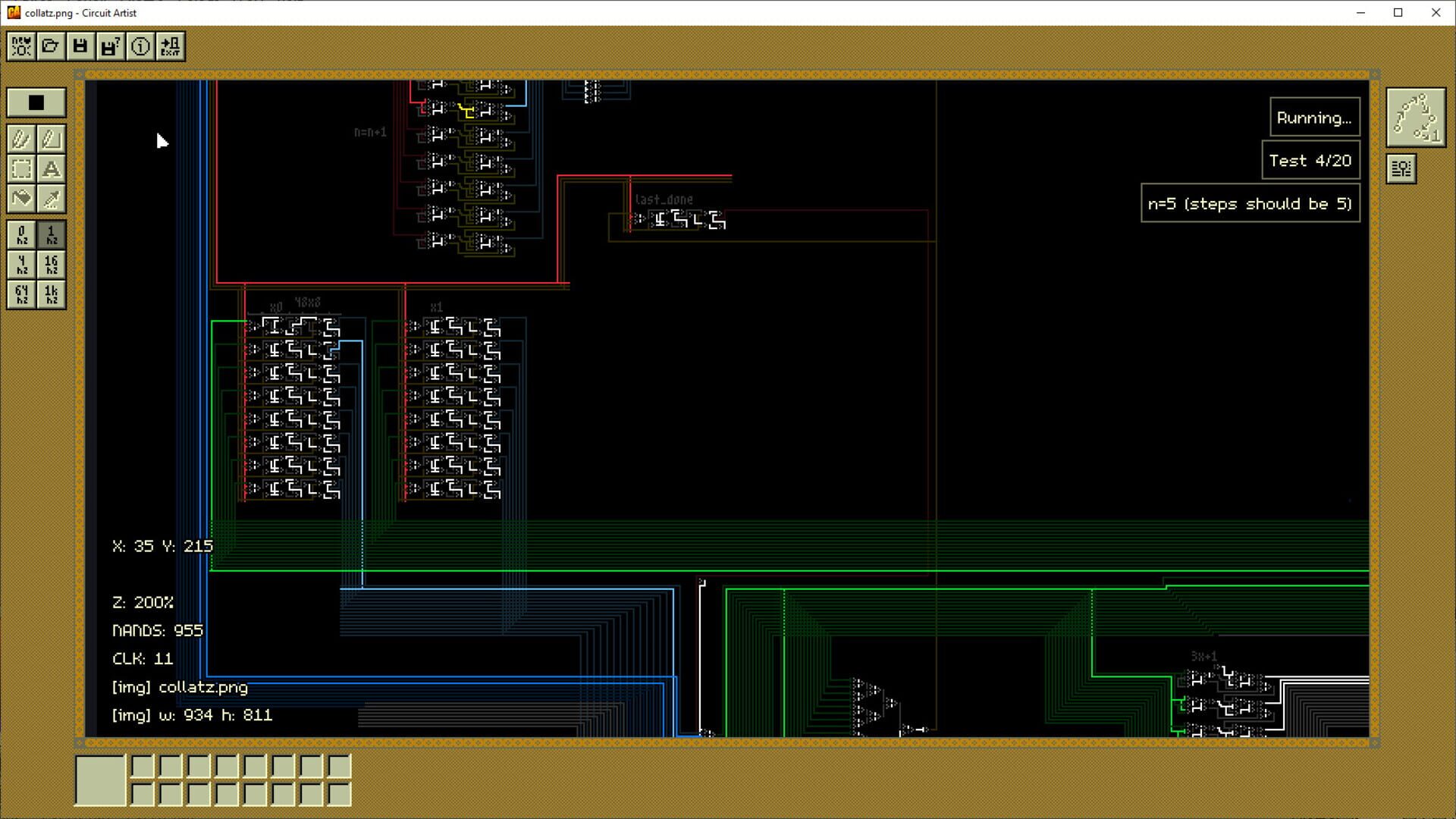Enable the 1k hz clock speed
Image resolution: width=1456 pixels, height=819 pixels.
pos(51,294)
